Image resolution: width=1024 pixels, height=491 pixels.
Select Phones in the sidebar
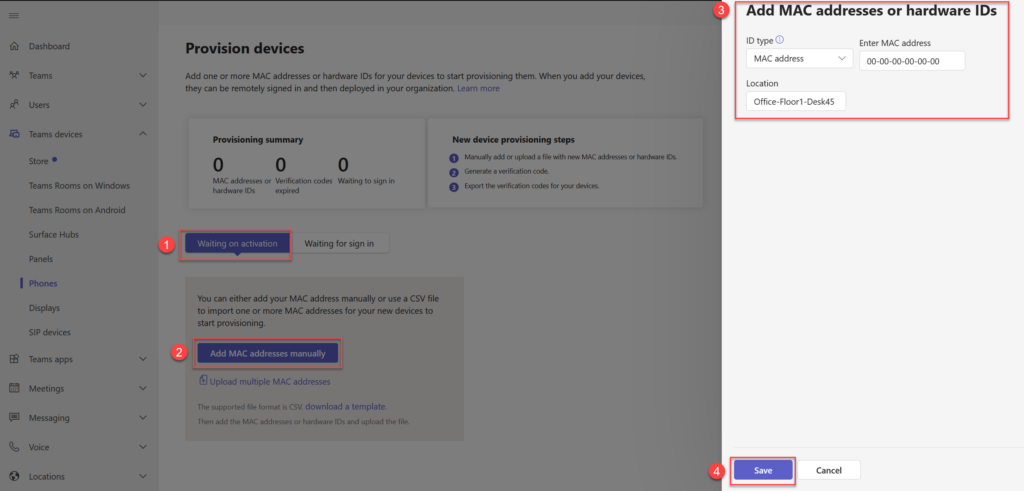click(x=43, y=283)
